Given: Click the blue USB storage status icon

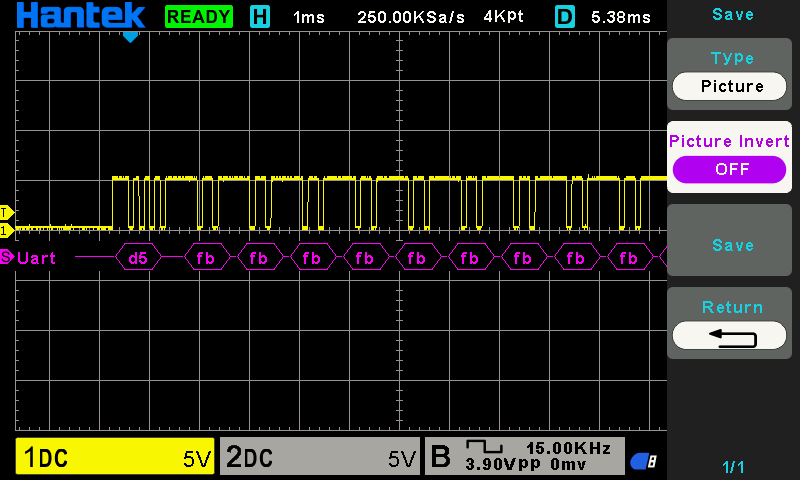Looking at the screenshot, I should point(643,461).
